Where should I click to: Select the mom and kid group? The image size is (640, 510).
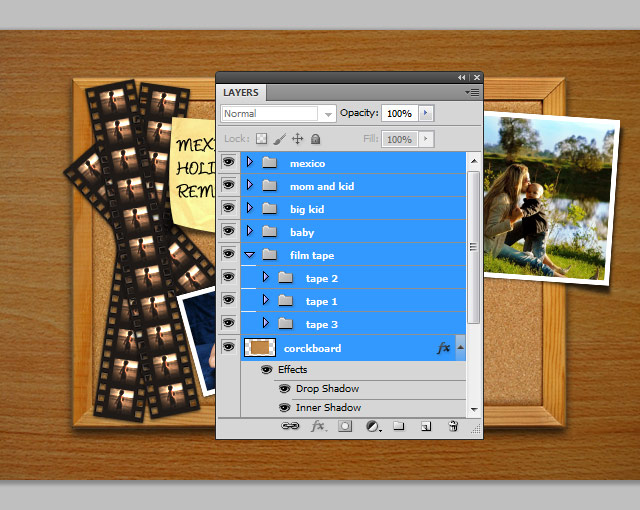tap(322, 186)
